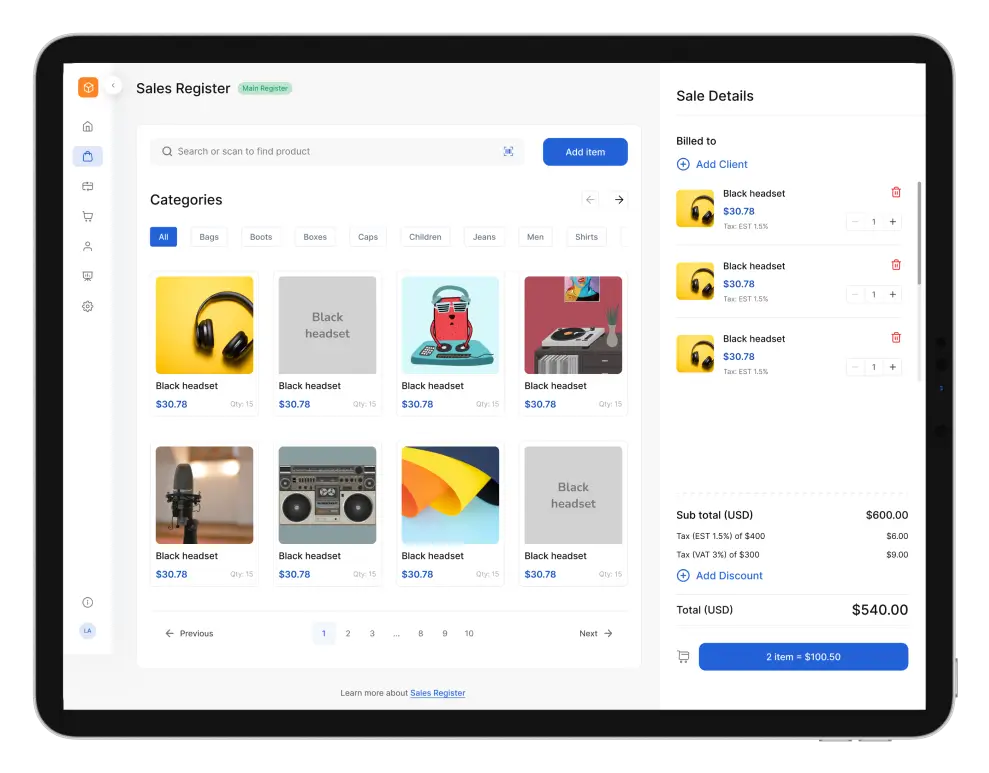Decrease quantity of third Black headset
Image resolution: width=989 pixels, height=773 pixels.
855,367
